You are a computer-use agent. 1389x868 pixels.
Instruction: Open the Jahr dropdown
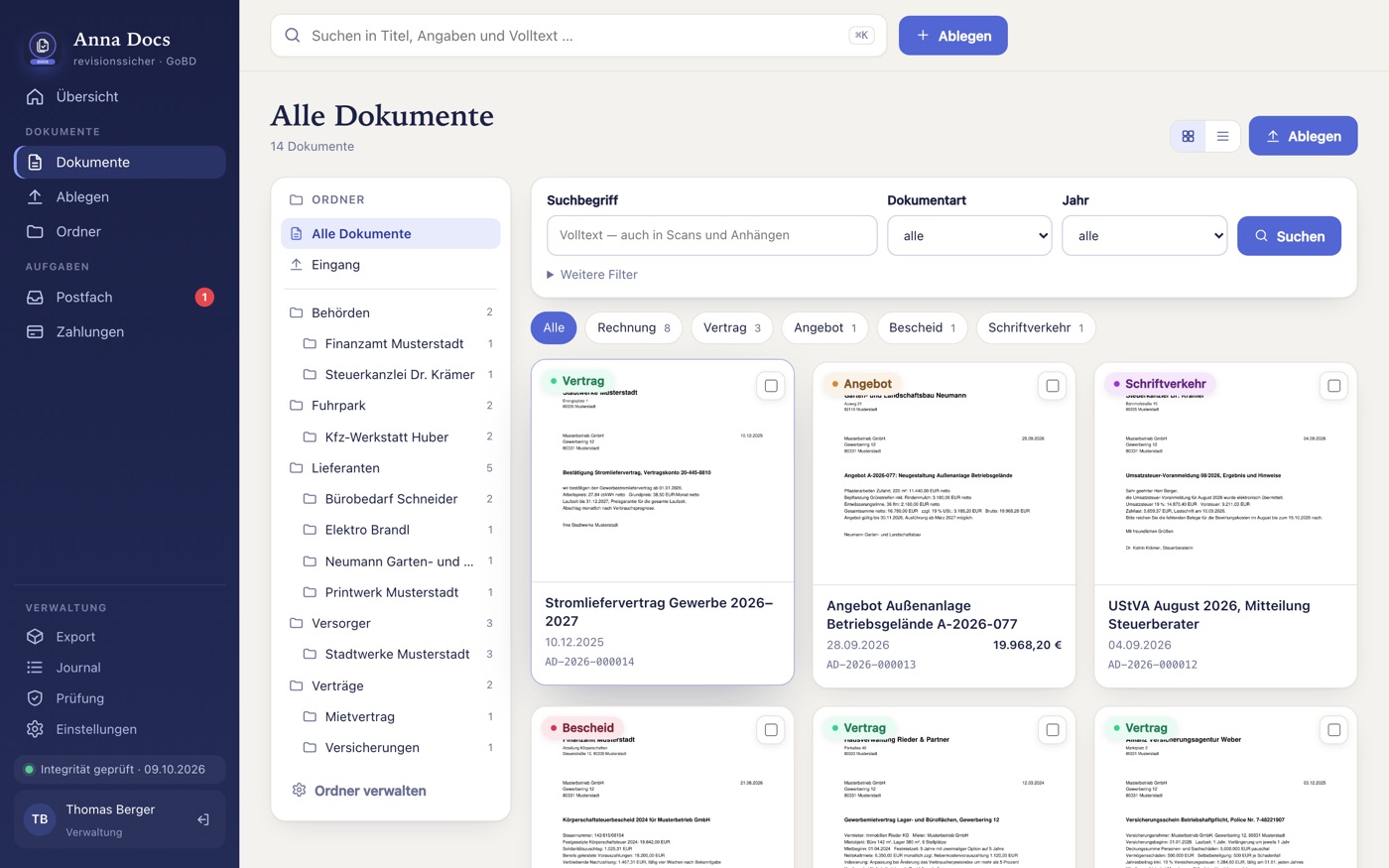point(1145,236)
